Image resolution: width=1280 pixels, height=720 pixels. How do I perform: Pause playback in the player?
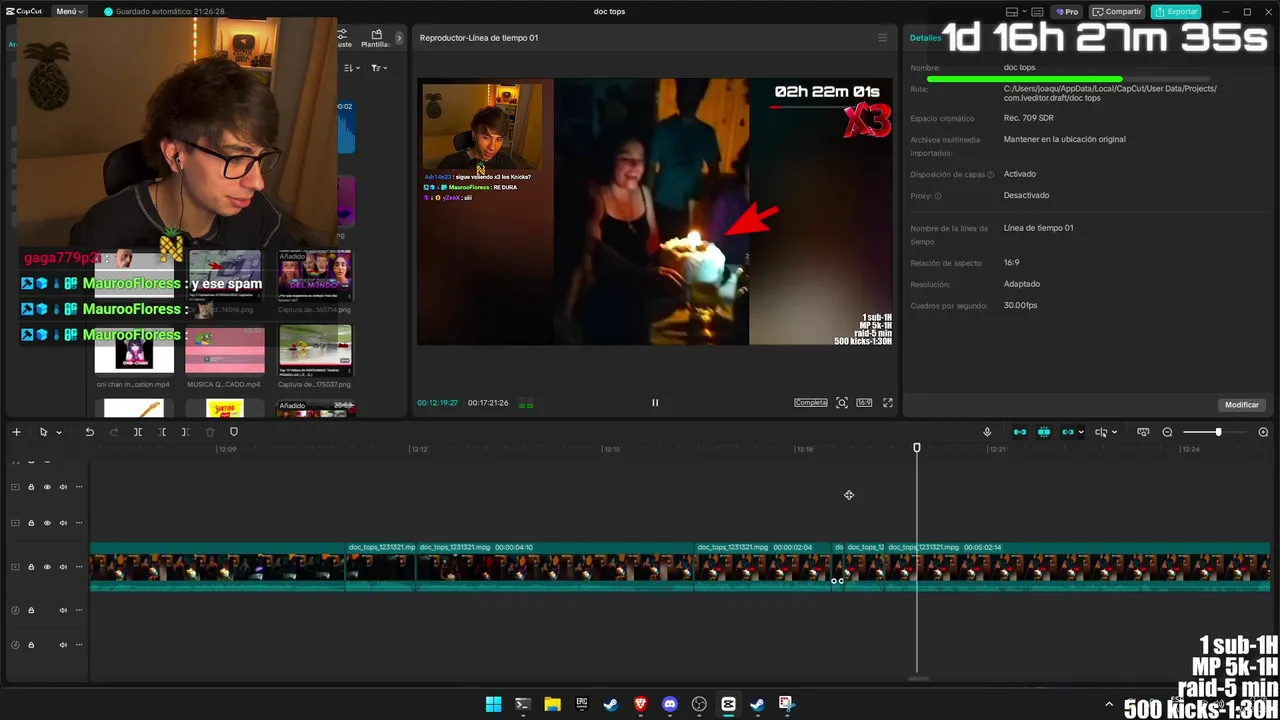point(655,403)
